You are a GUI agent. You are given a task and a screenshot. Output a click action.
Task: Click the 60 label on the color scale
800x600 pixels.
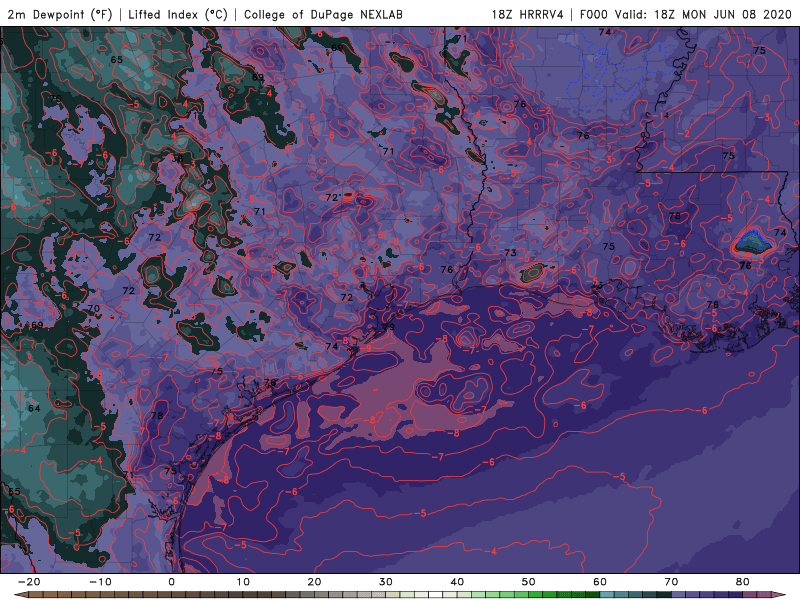pyautogui.click(x=600, y=582)
